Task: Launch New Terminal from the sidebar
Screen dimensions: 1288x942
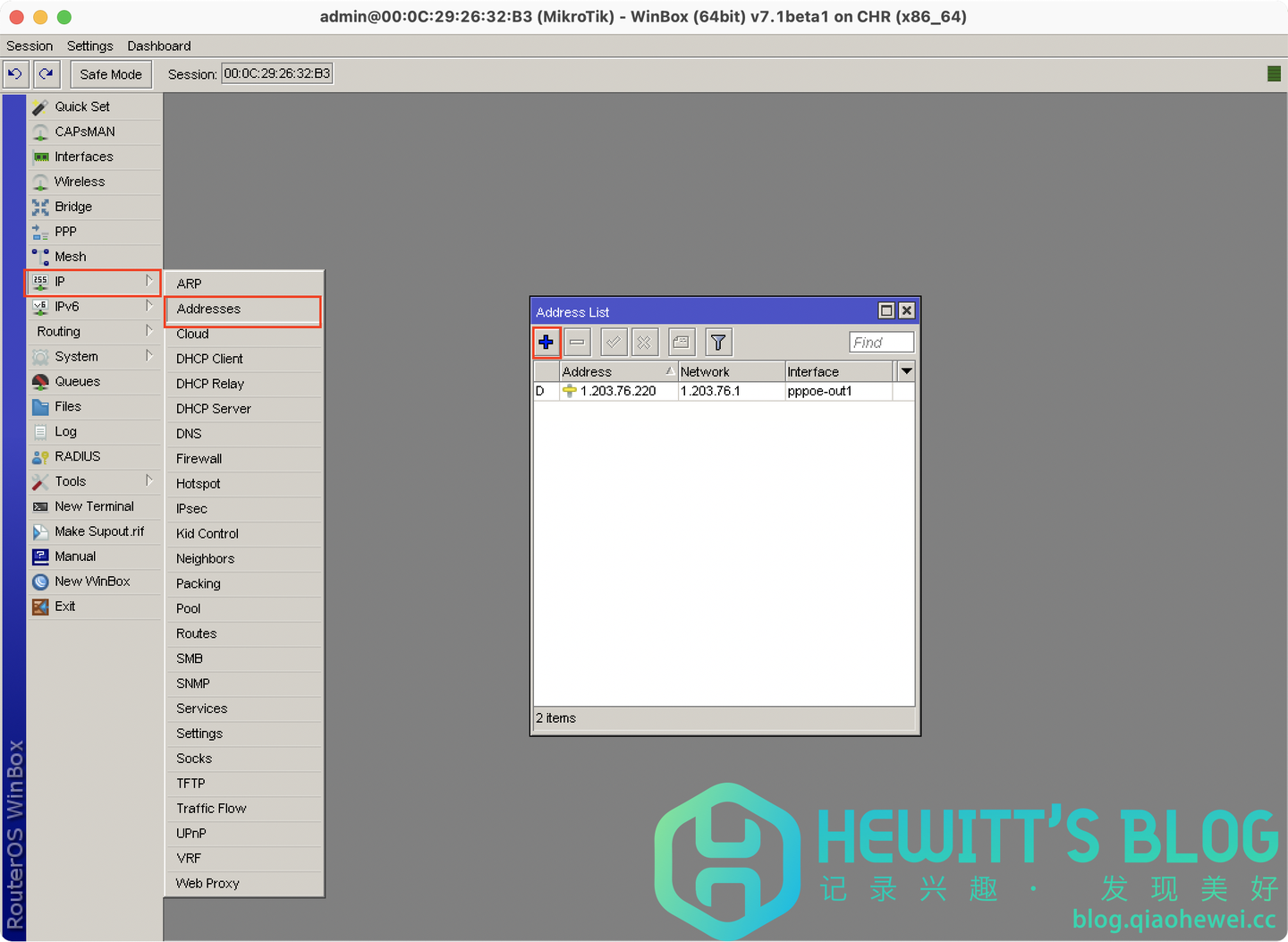Action: [95, 506]
